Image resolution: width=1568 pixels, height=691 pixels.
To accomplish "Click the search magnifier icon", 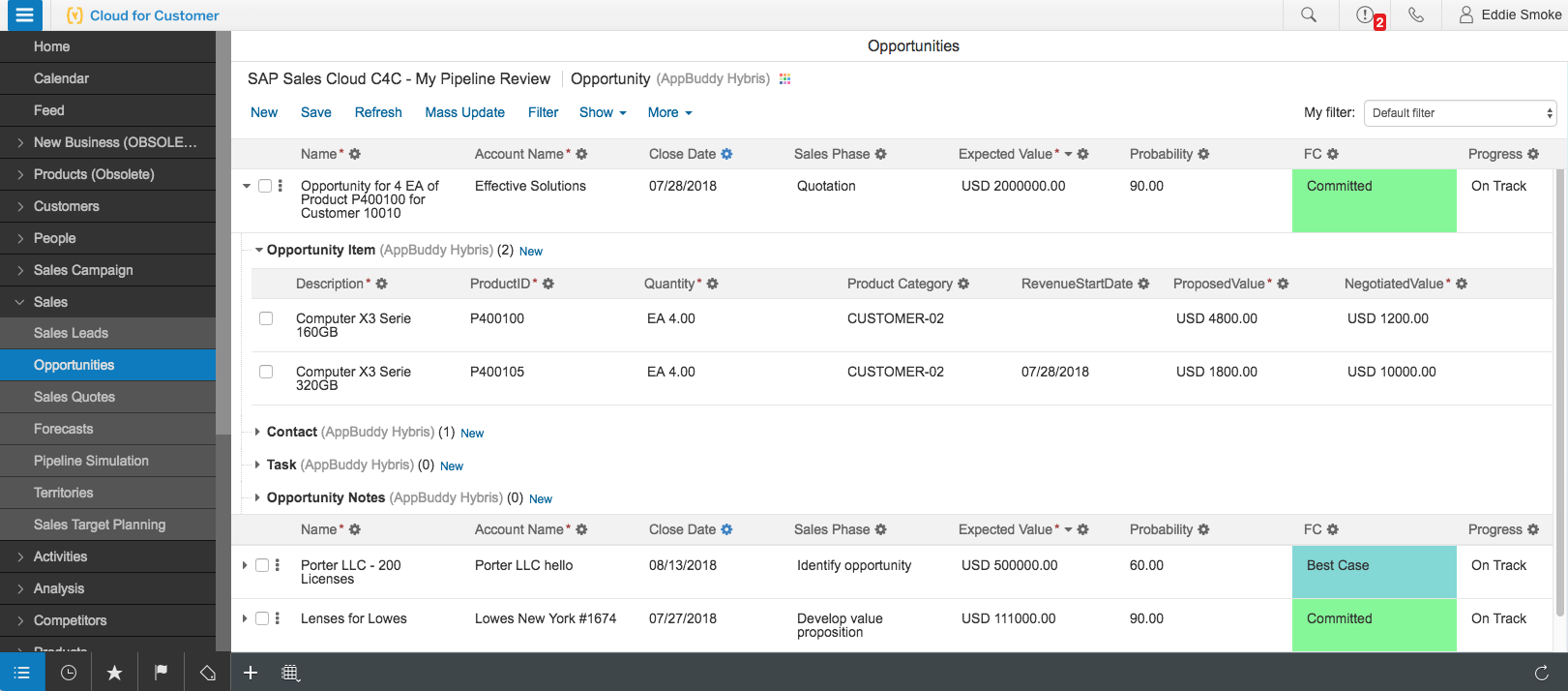I will pos(1309,15).
